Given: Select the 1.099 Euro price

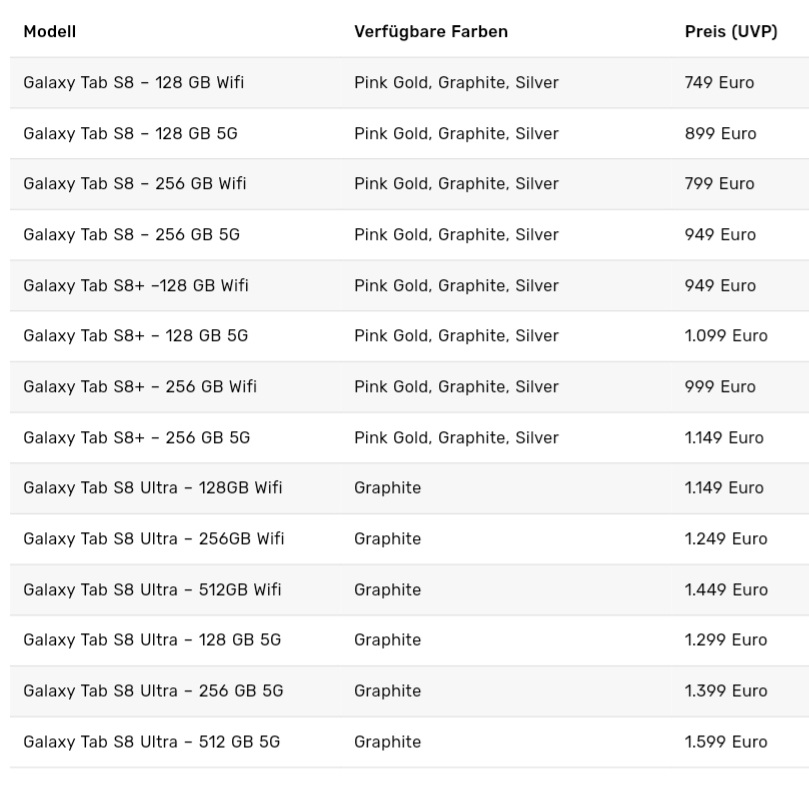Looking at the screenshot, I should point(726,336).
